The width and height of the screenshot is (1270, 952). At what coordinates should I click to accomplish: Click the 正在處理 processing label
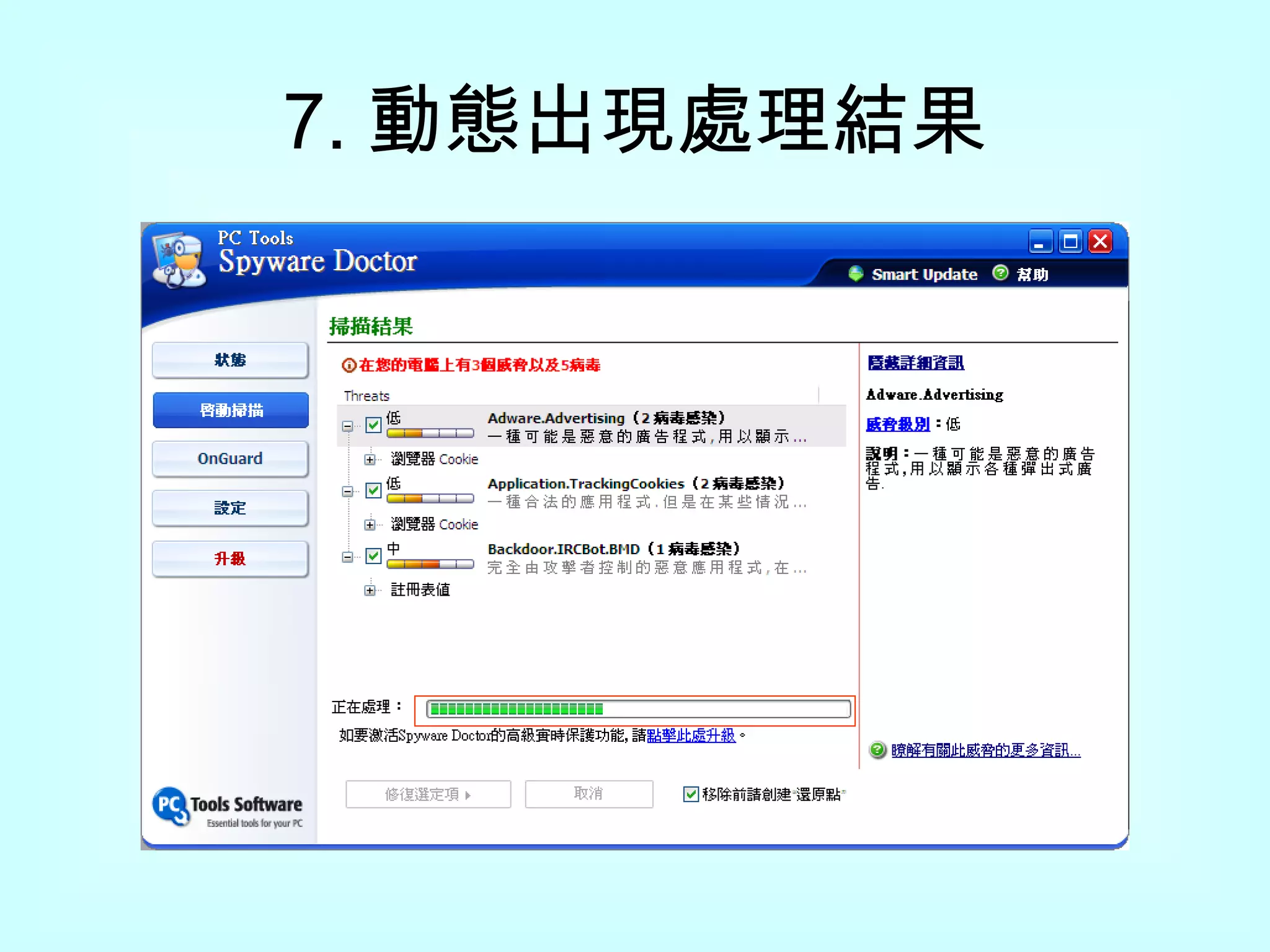coord(366,707)
